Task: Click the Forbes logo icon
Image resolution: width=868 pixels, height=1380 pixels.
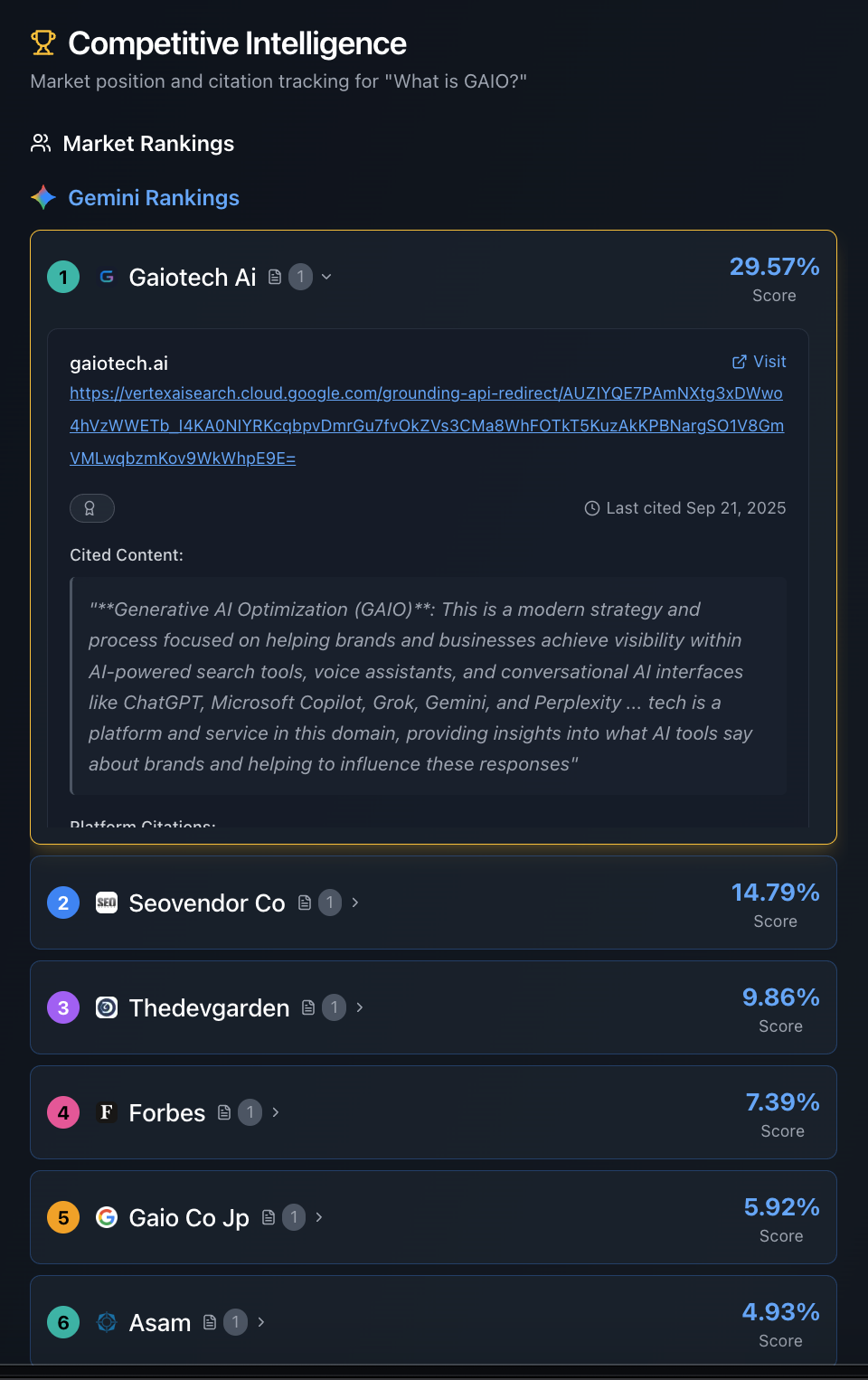Action: pos(106,1112)
